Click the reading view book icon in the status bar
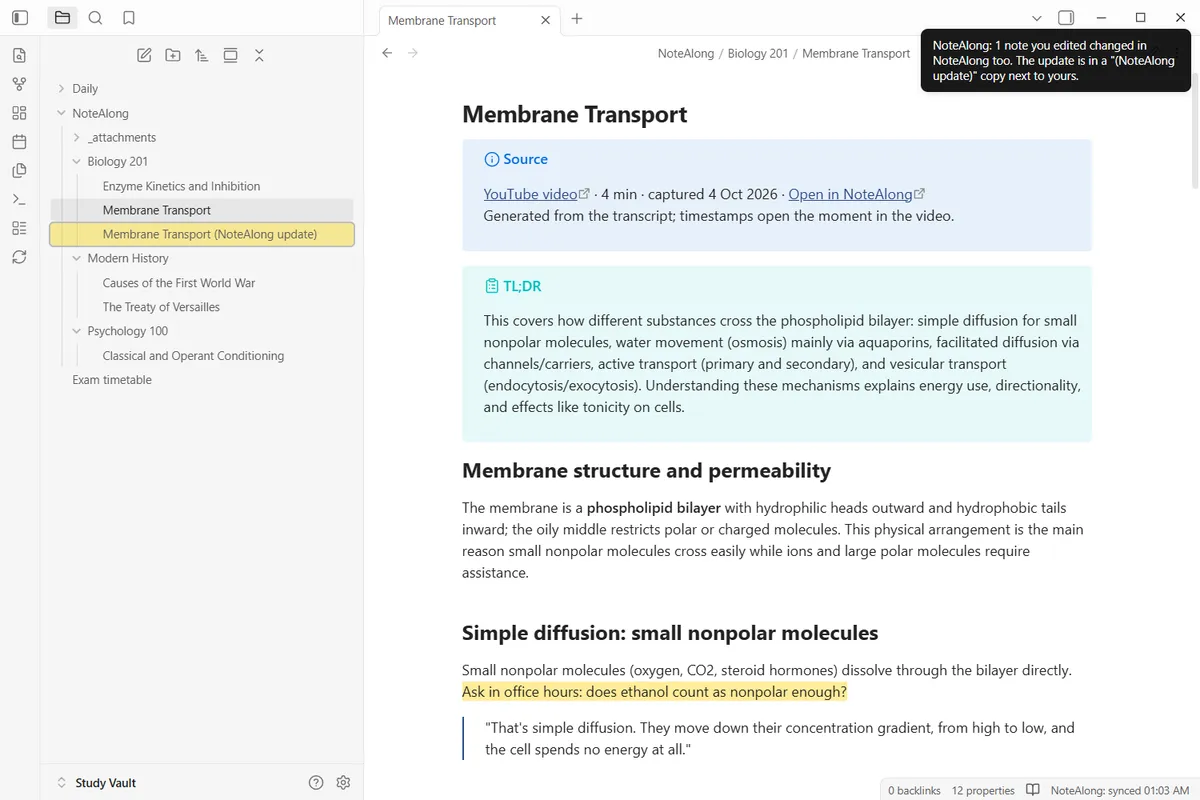This screenshot has width=1200, height=800. (x=1033, y=790)
